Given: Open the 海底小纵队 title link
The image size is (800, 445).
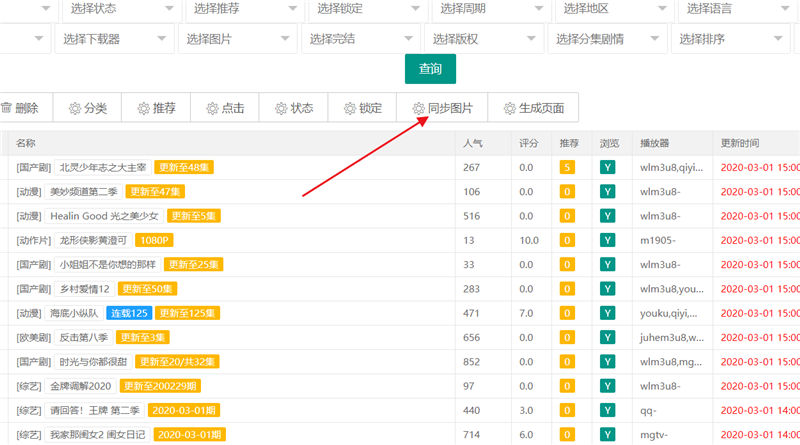Looking at the screenshot, I should tap(74, 313).
